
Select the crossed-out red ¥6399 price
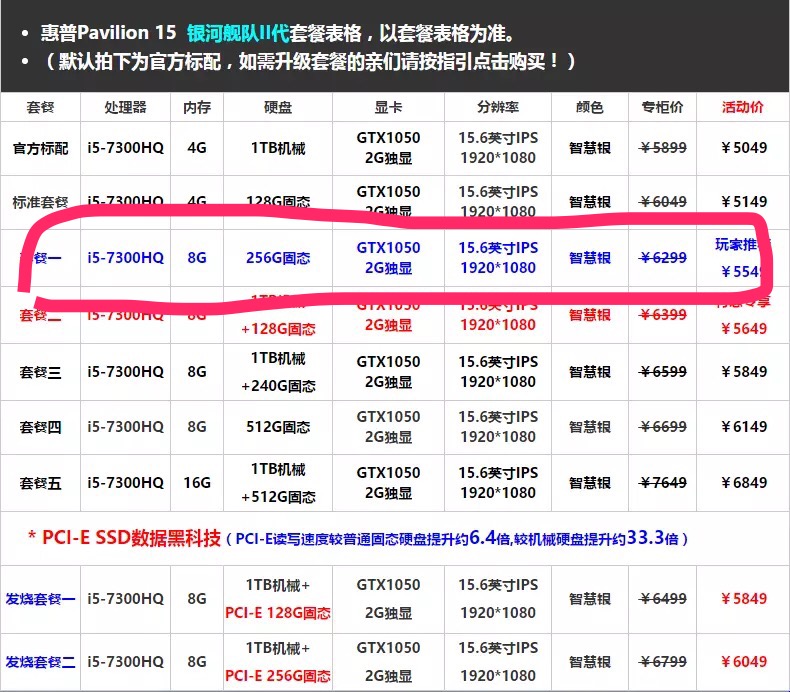pos(663,315)
